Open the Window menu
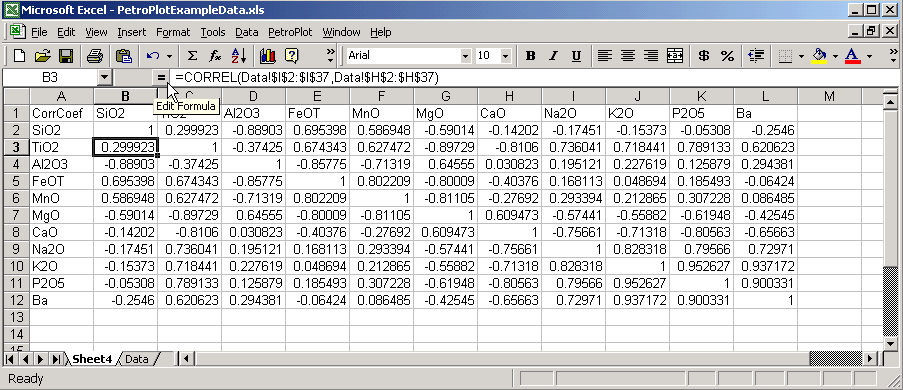903x390 pixels. (341, 32)
